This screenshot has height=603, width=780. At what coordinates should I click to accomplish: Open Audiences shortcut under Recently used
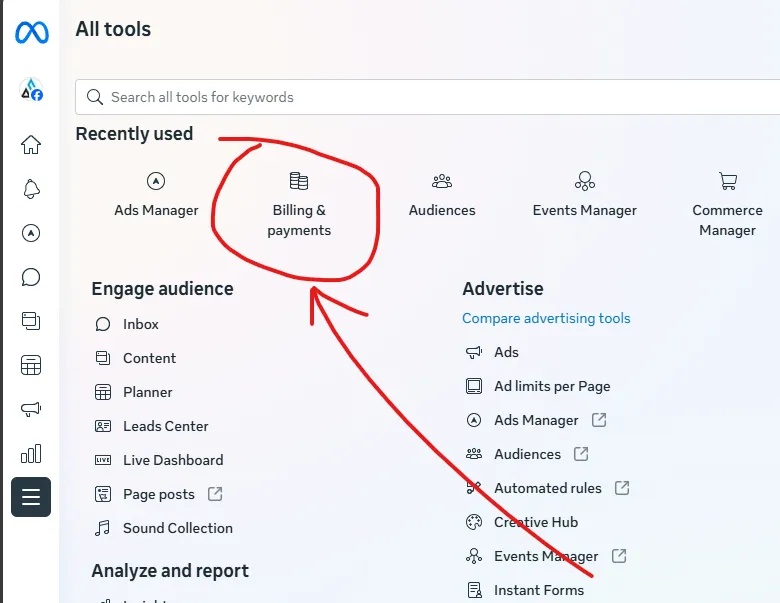[442, 196]
